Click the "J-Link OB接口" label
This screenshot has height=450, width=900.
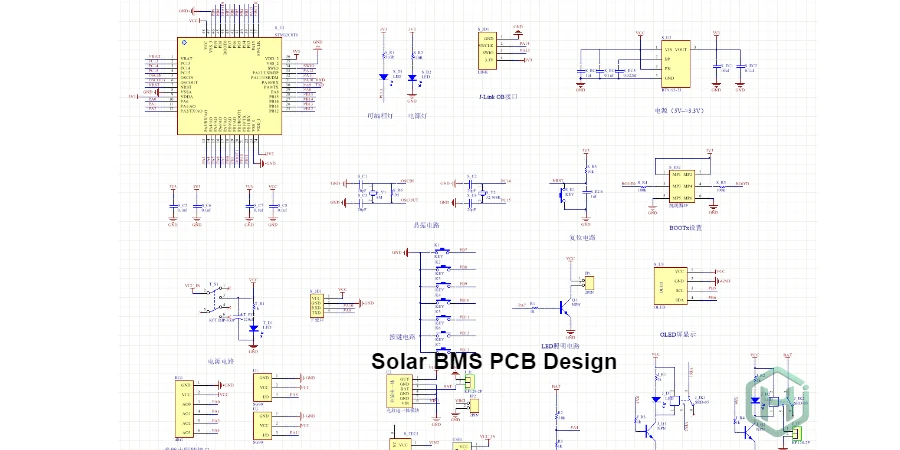coord(498,97)
